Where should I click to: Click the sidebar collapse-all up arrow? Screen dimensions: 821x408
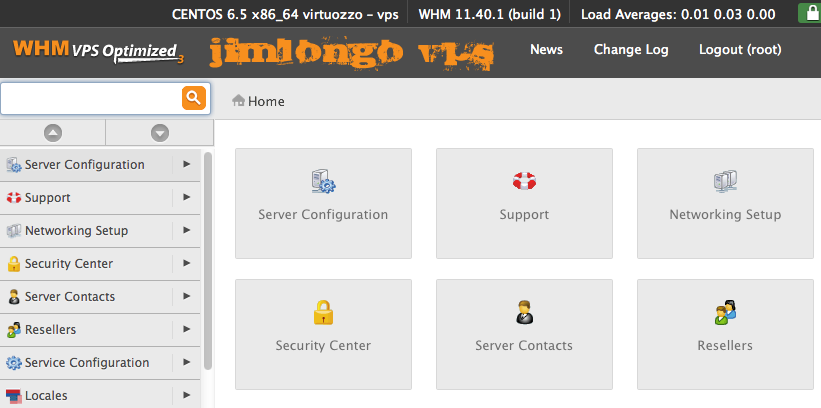(x=53, y=133)
